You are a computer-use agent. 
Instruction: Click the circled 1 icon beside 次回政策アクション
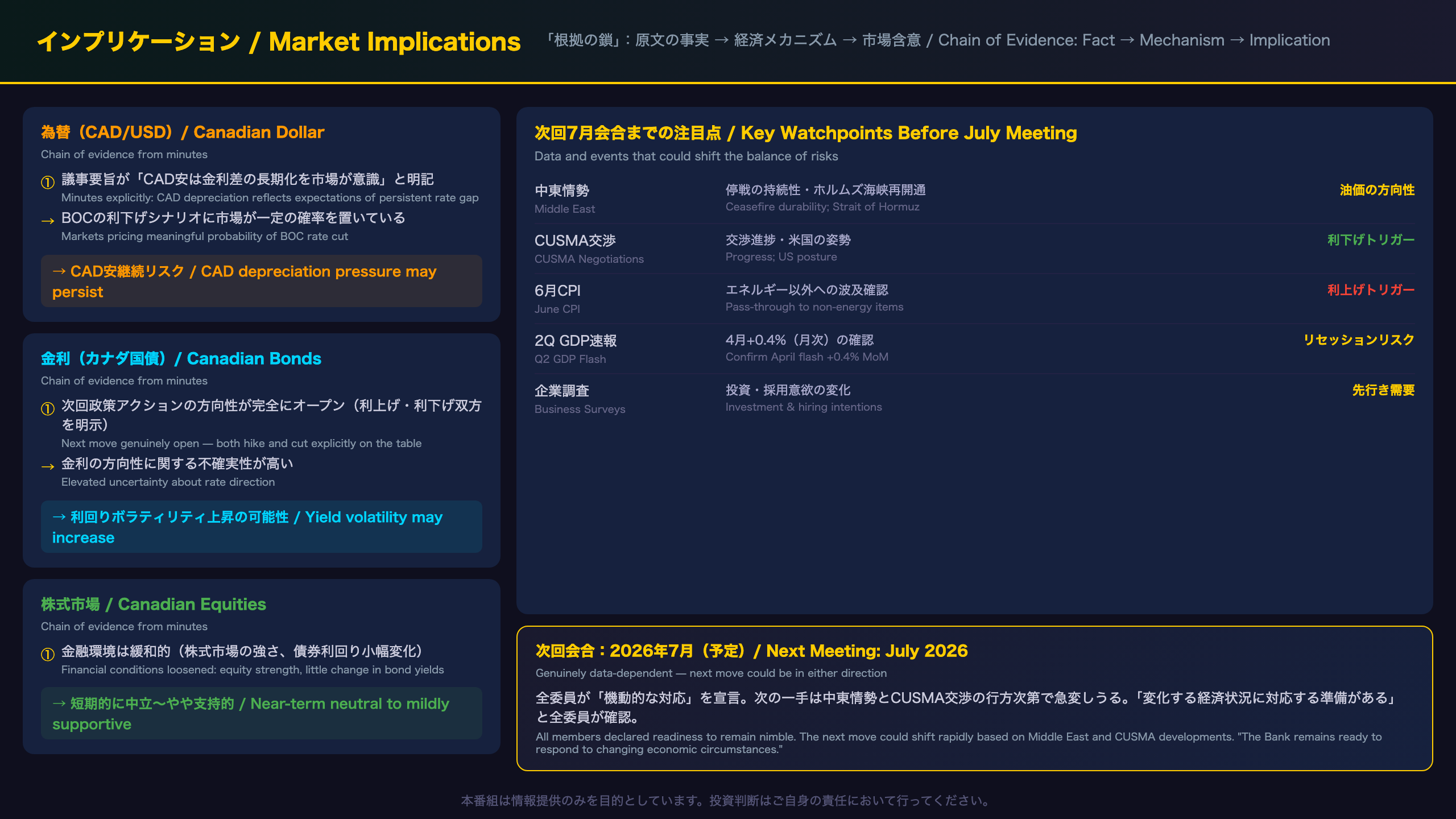pyautogui.click(x=48, y=408)
